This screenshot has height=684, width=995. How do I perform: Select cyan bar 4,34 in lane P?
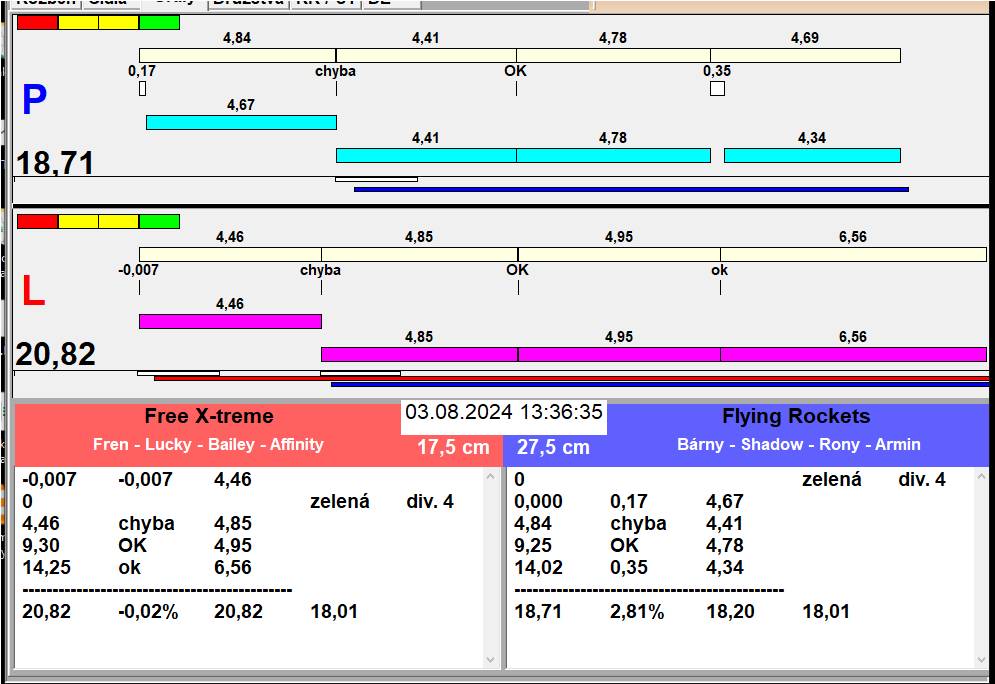812,155
